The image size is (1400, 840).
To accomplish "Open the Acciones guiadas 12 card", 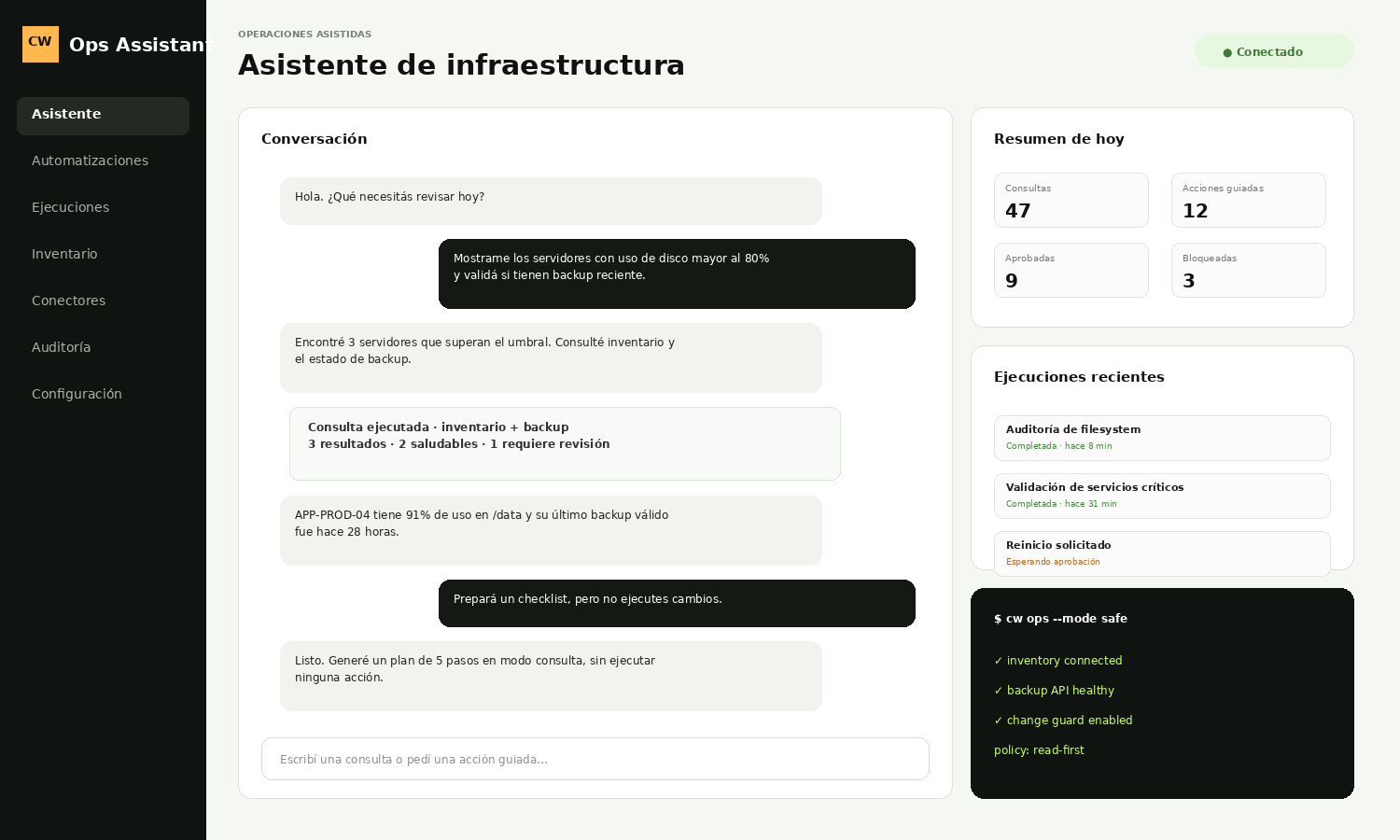I will [x=1249, y=200].
